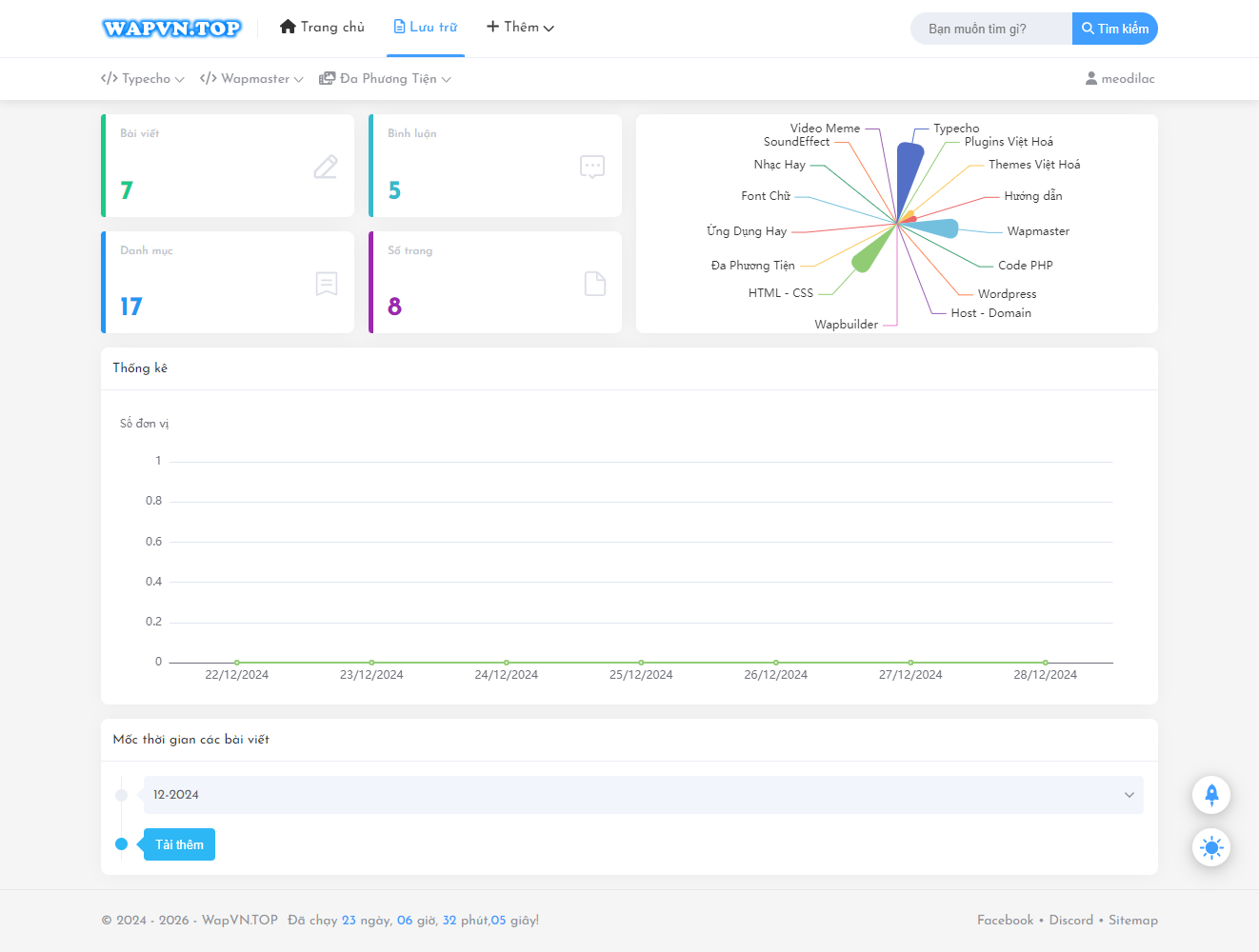Click the Themes Việt Hoá chart label
This screenshot has width=1259, height=952.
[1034, 164]
